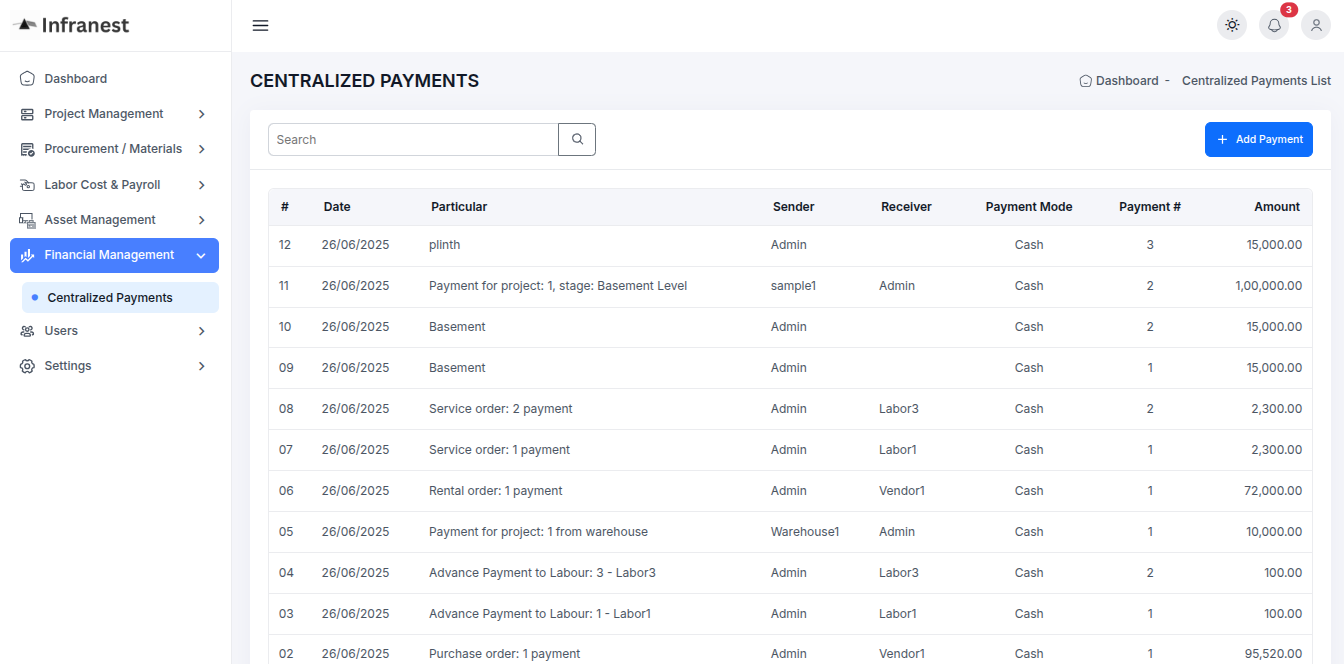Click row number 12 cell
Screen dimensions: 1344x664
tap(285, 245)
